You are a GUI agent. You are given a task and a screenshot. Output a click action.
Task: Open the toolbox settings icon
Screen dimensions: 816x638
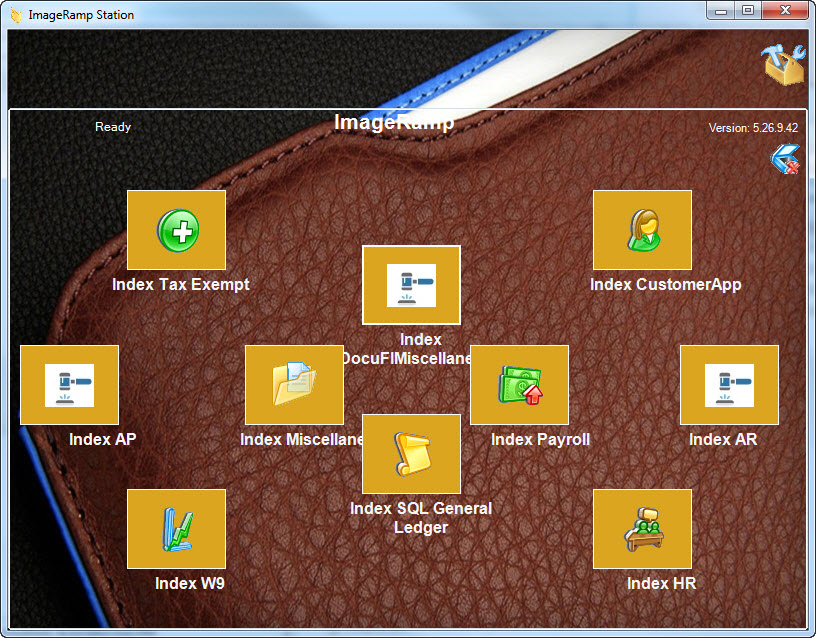tap(784, 65)
